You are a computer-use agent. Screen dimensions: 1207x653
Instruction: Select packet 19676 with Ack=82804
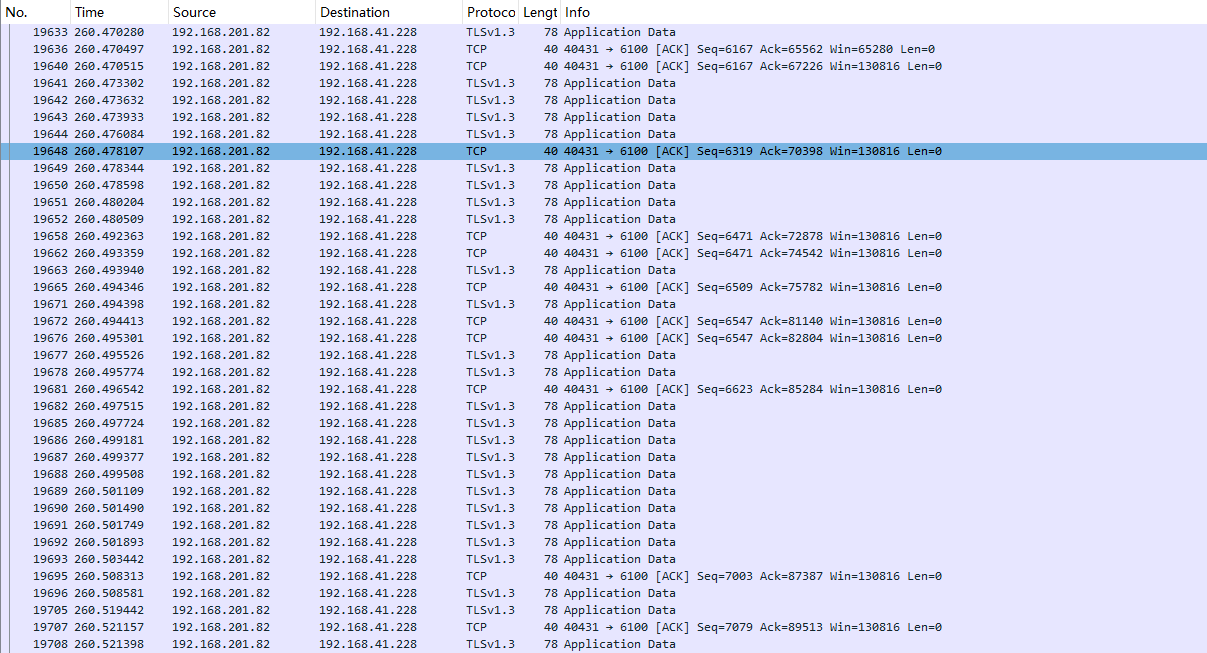(600, 338)
